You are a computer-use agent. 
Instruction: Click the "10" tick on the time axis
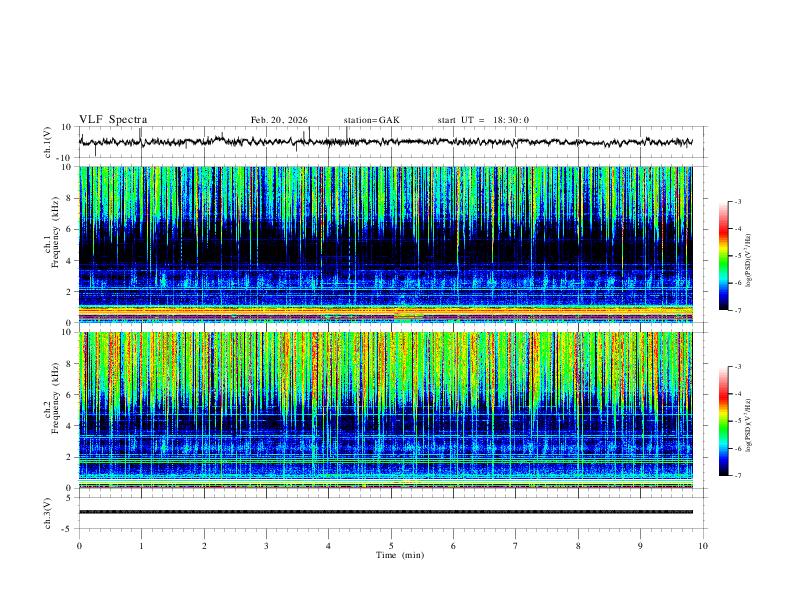[703, 546]
